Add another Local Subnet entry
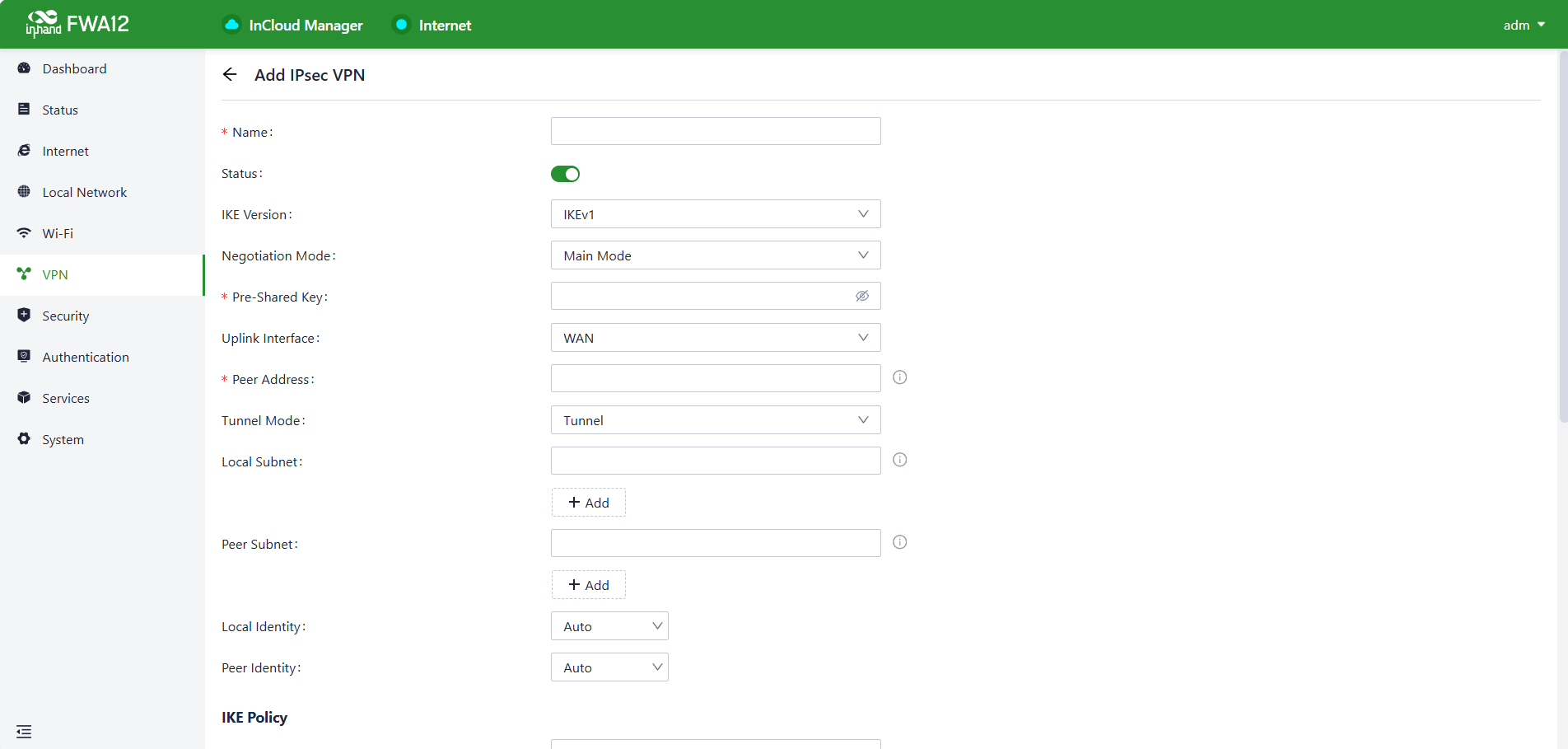 pos(588,503)
